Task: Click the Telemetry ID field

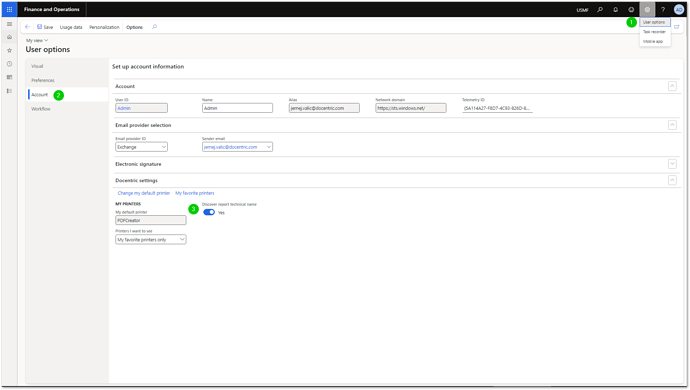Action: pos(497,108)
